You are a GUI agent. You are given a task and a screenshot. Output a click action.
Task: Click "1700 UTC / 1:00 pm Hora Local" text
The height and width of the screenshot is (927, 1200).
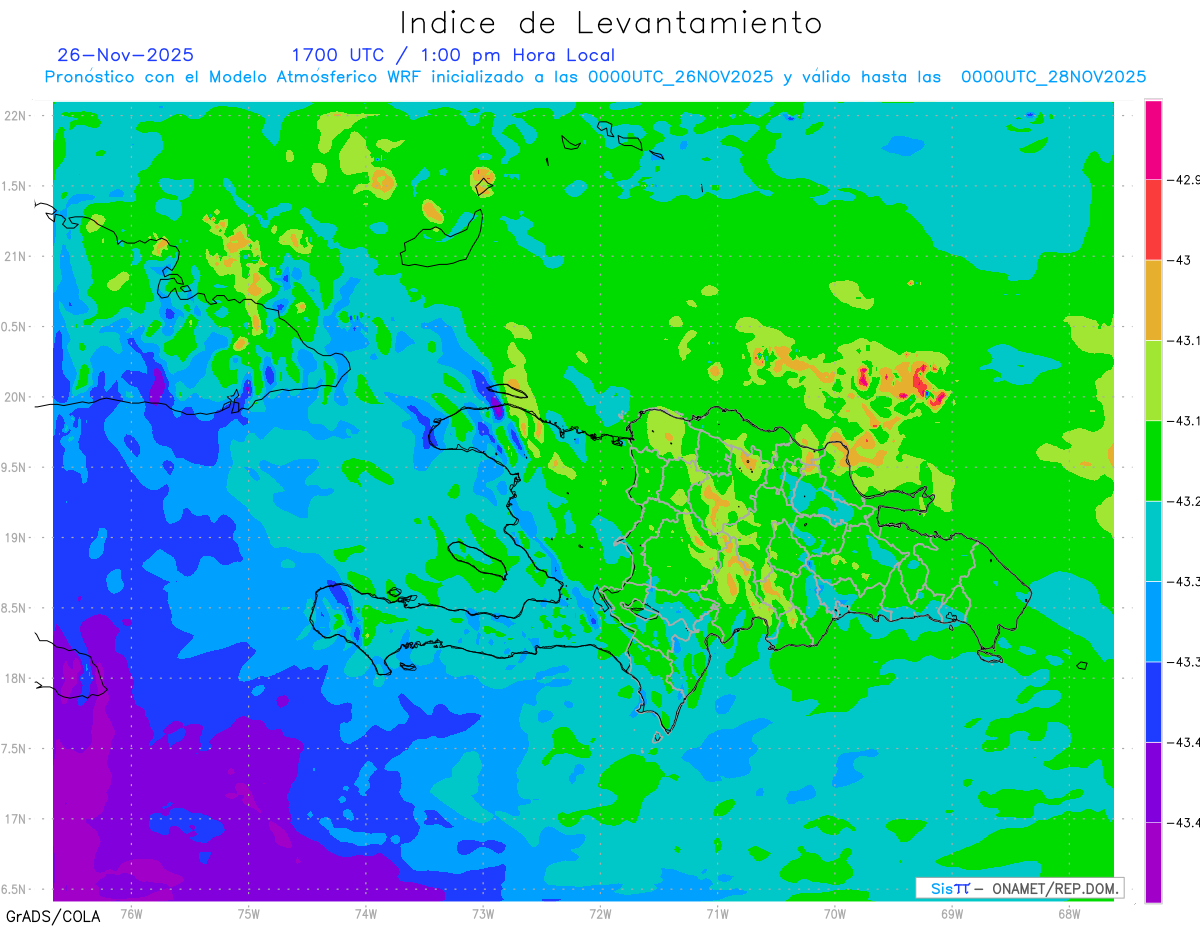tap(453, 56)
